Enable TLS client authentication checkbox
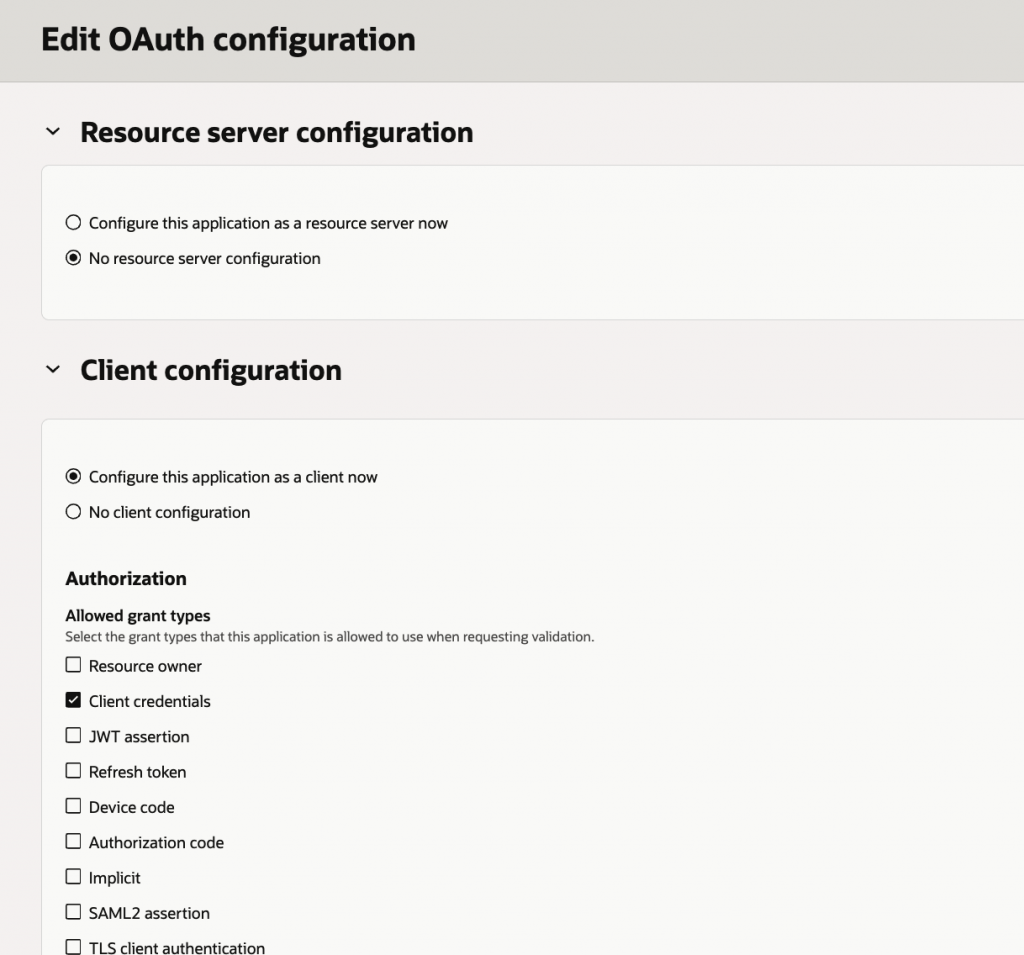This screenshot has width=1024, height=955. coord(73,946)
